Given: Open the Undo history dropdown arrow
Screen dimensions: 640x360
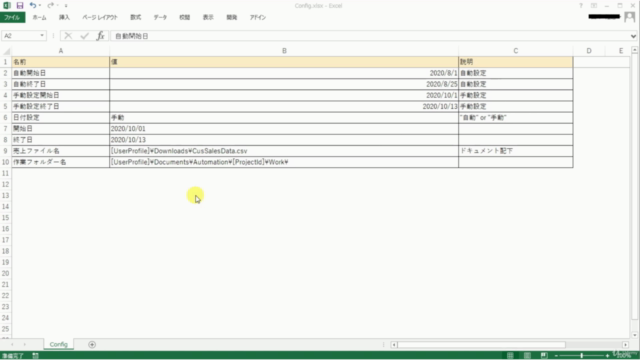Looking at the screenshot, I should (40, 6).
